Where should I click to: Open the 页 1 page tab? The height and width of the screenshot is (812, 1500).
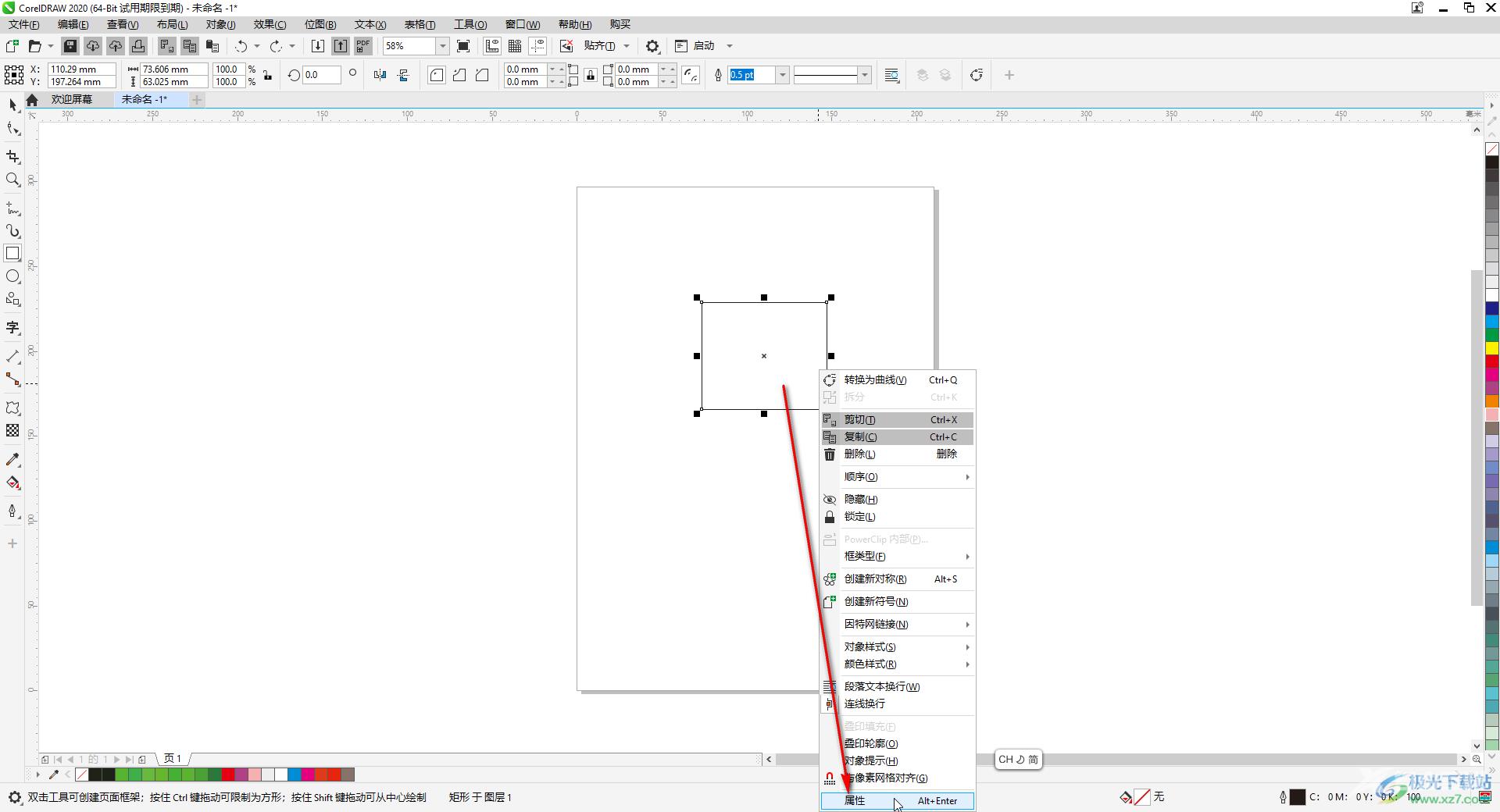tap(173, 758)
